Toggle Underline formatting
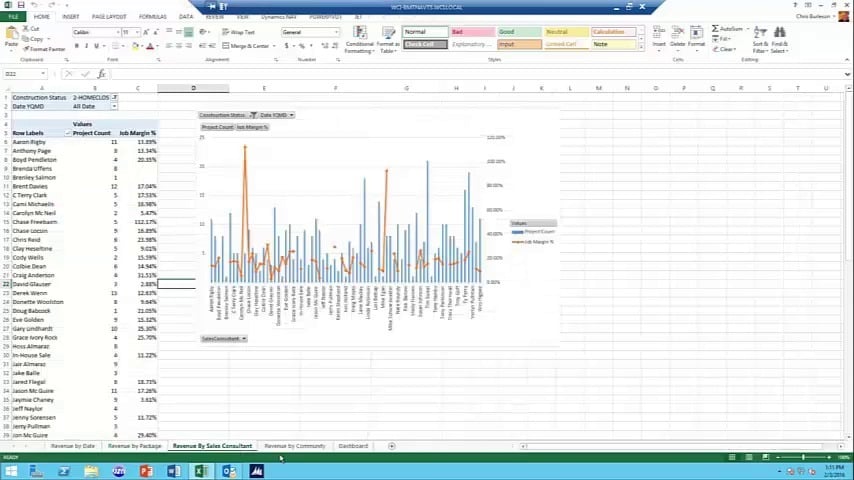The image size is (854, 480). [96, 46]
